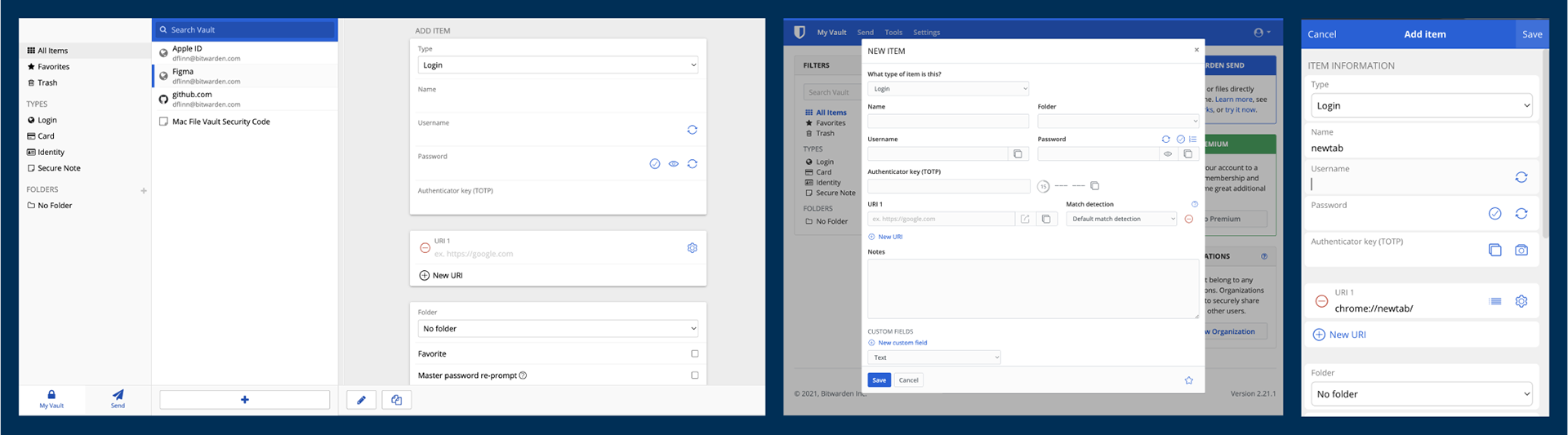Open URI 1 match options gear in desktop app
The height and width of the screenshot is (435, 1568).
pyautogui.click(x=692, y=247)
